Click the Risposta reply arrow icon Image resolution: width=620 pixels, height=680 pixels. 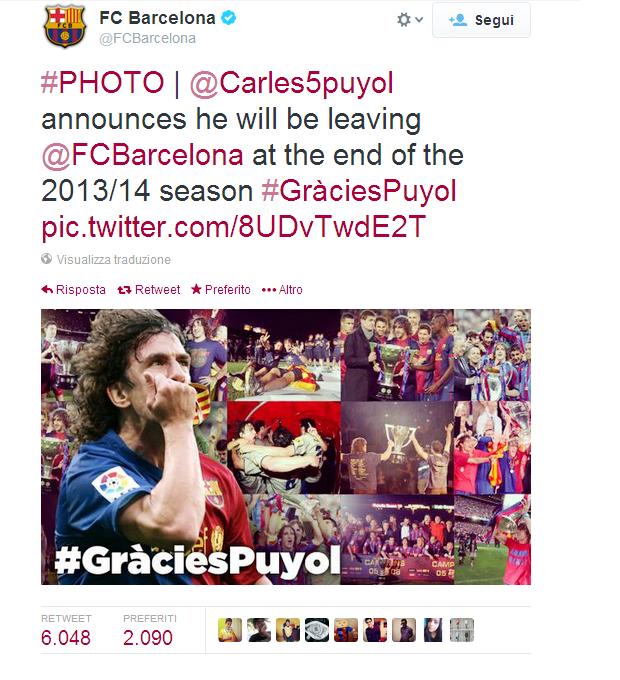47,289
